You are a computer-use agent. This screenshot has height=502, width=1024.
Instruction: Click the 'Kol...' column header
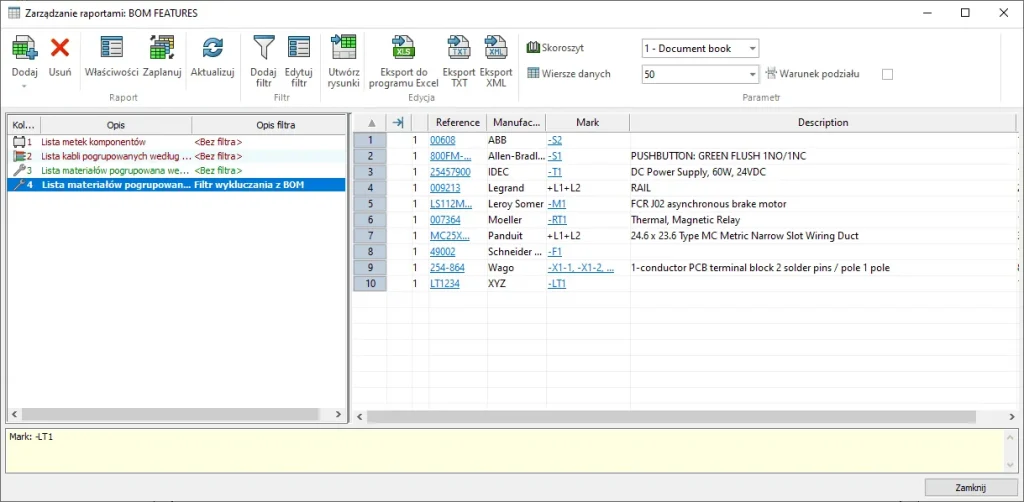(24, 125)
